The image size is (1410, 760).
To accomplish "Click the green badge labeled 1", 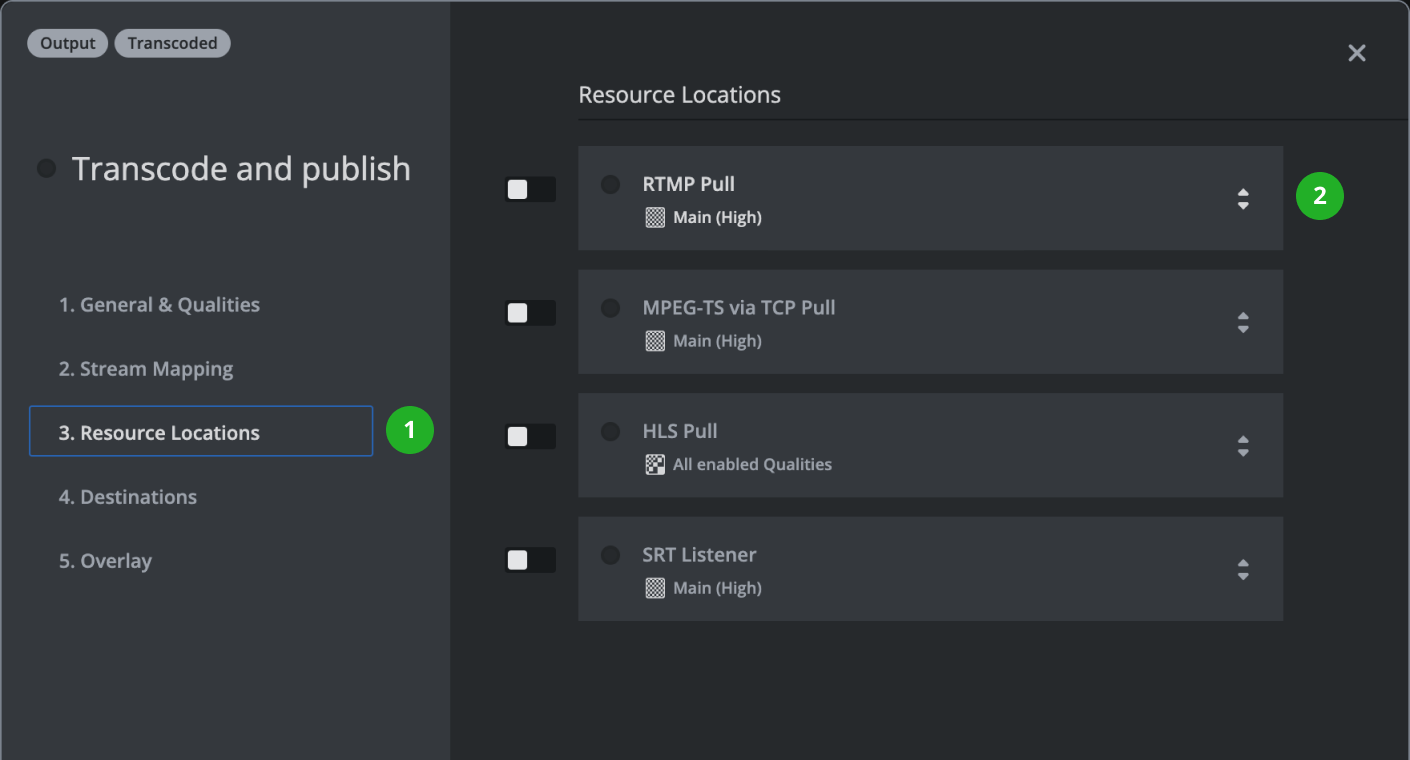I will (409, 430).
